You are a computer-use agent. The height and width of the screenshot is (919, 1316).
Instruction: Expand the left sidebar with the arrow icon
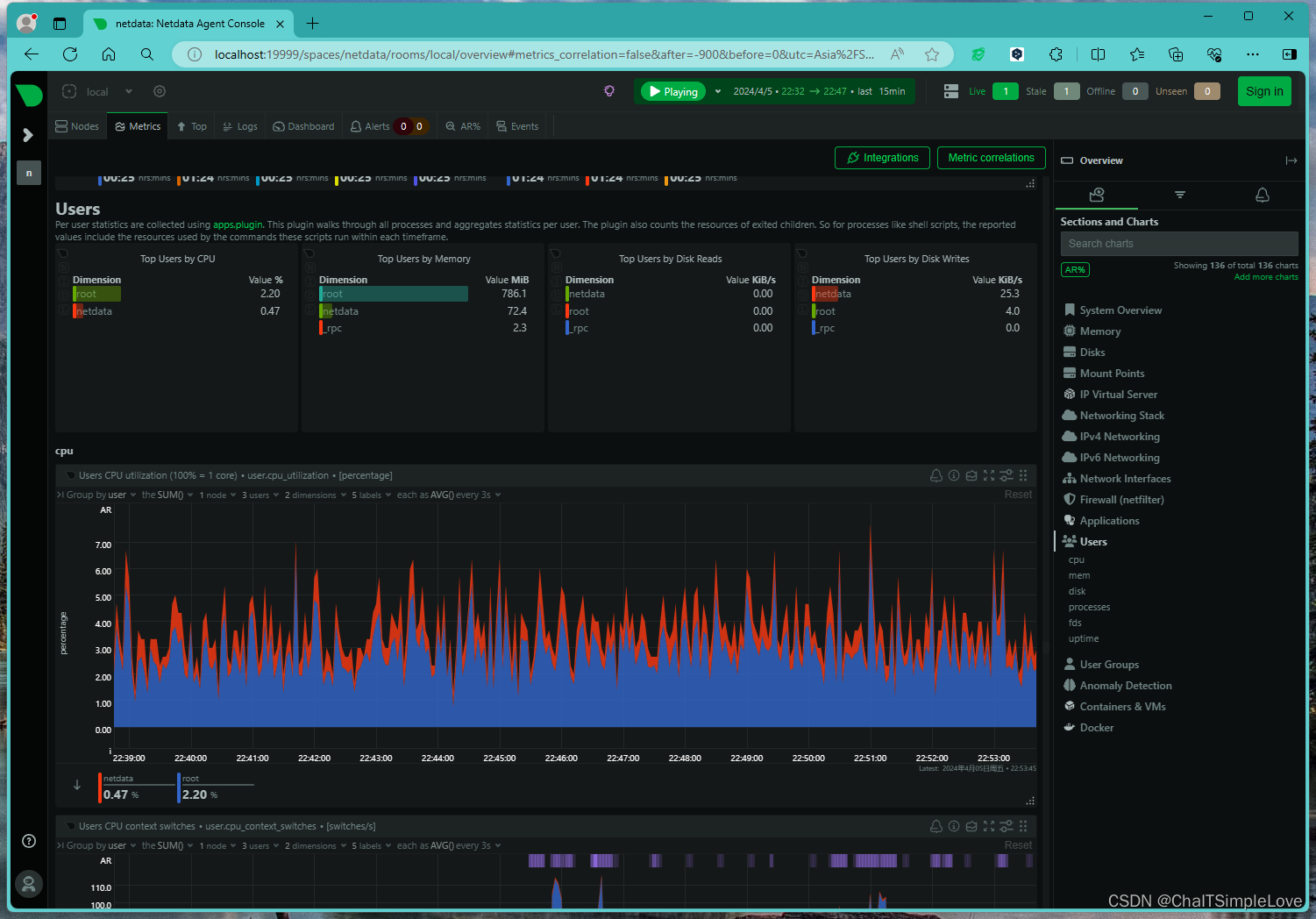click(28, 135)
